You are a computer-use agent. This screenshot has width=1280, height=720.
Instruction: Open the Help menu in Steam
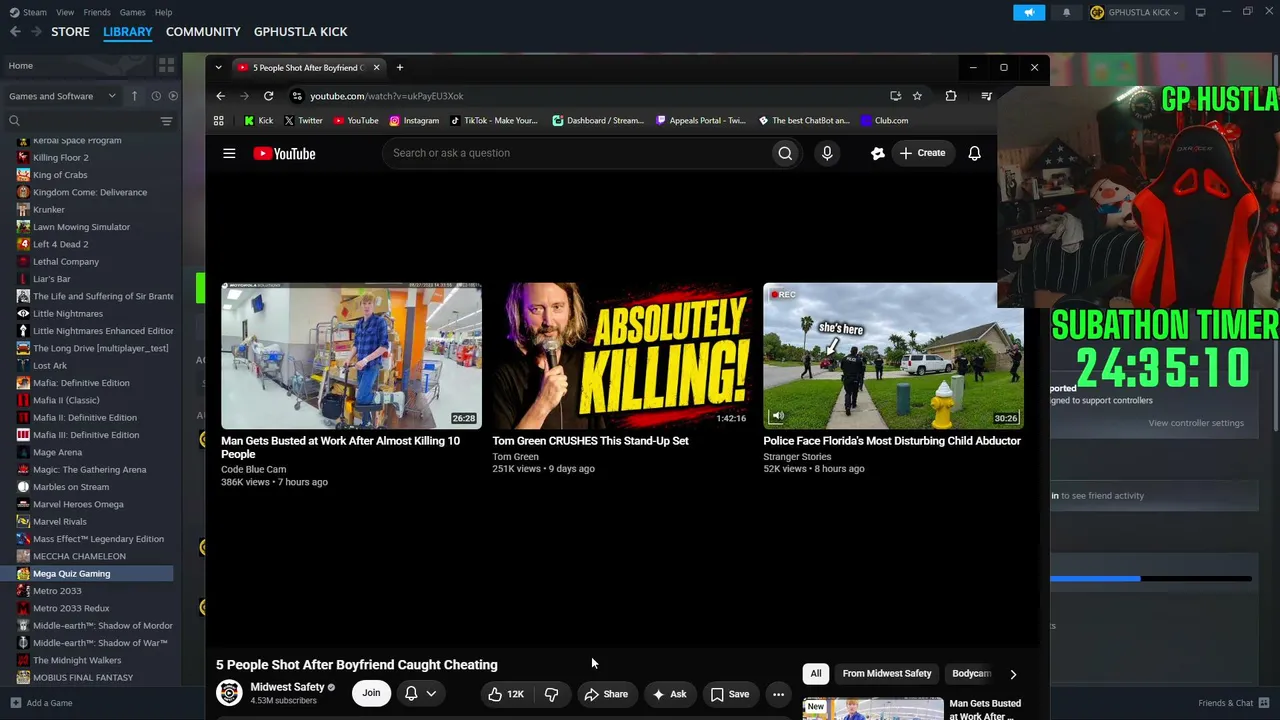coord(163,12)
